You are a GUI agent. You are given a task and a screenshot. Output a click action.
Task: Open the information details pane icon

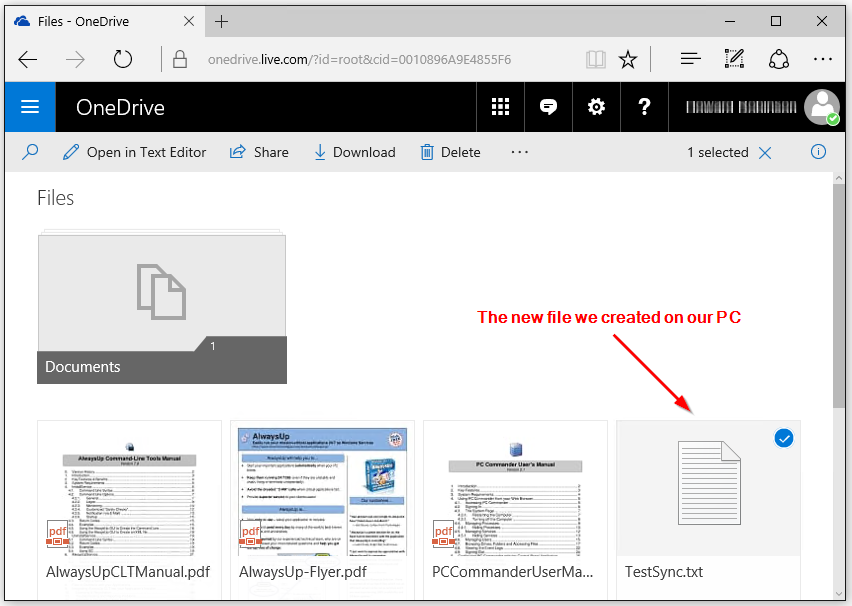[x=818, y=152]
